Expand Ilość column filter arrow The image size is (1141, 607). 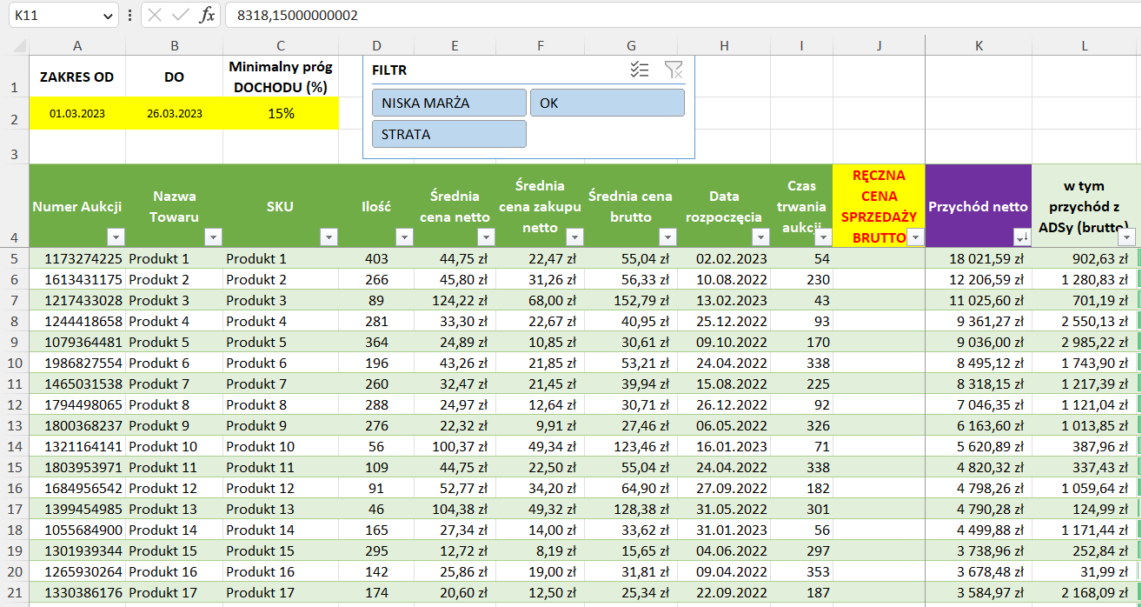click(x=403, y=237)
